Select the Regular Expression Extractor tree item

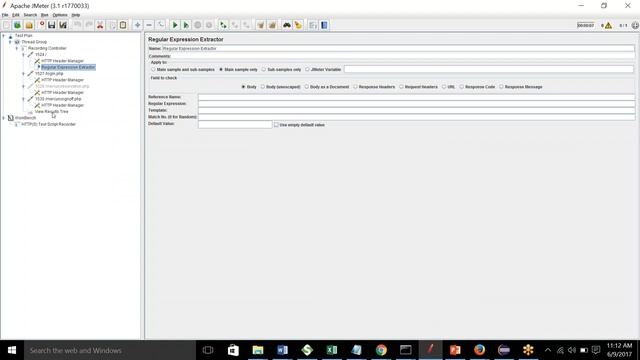(68, 67)
